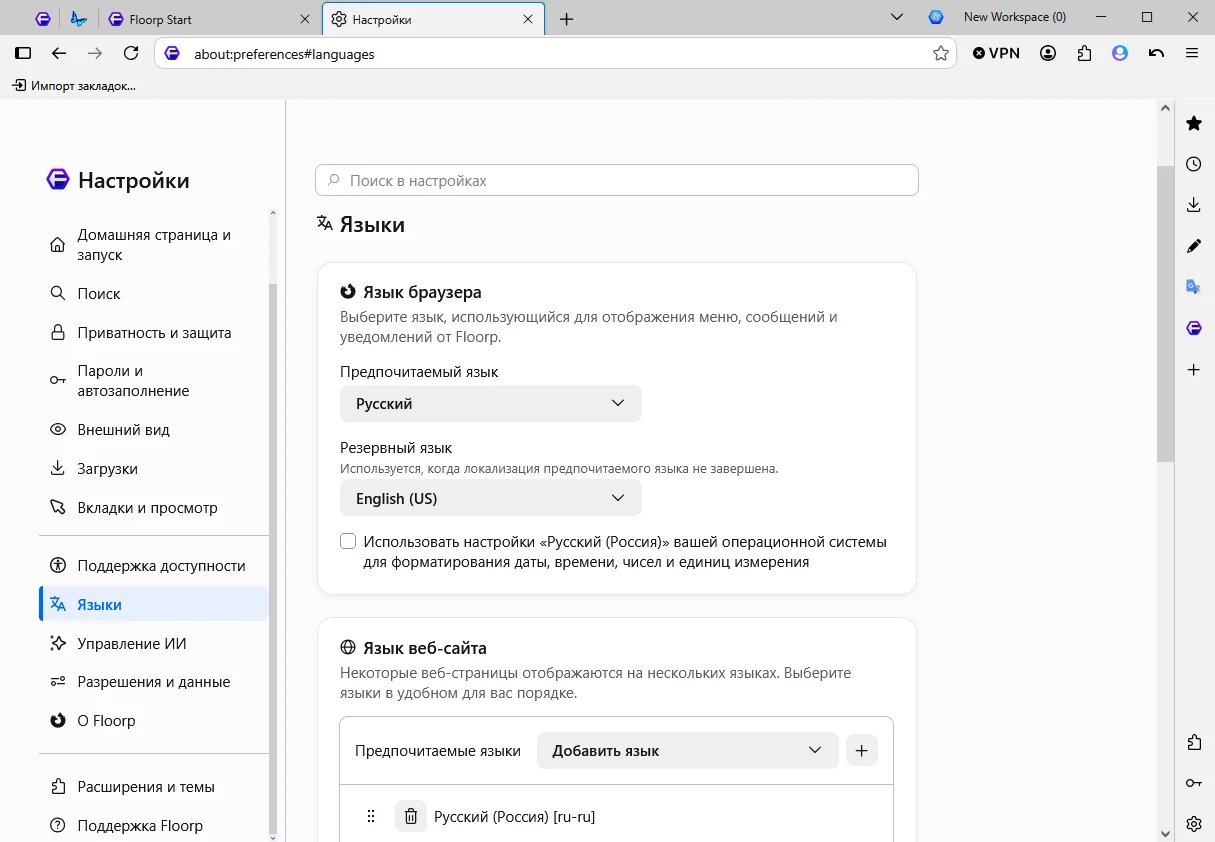Expand the Резервный язык English (US) dropdown
Image resolution: width=1215 pixels, height=842 pixels.
point(490,498)
